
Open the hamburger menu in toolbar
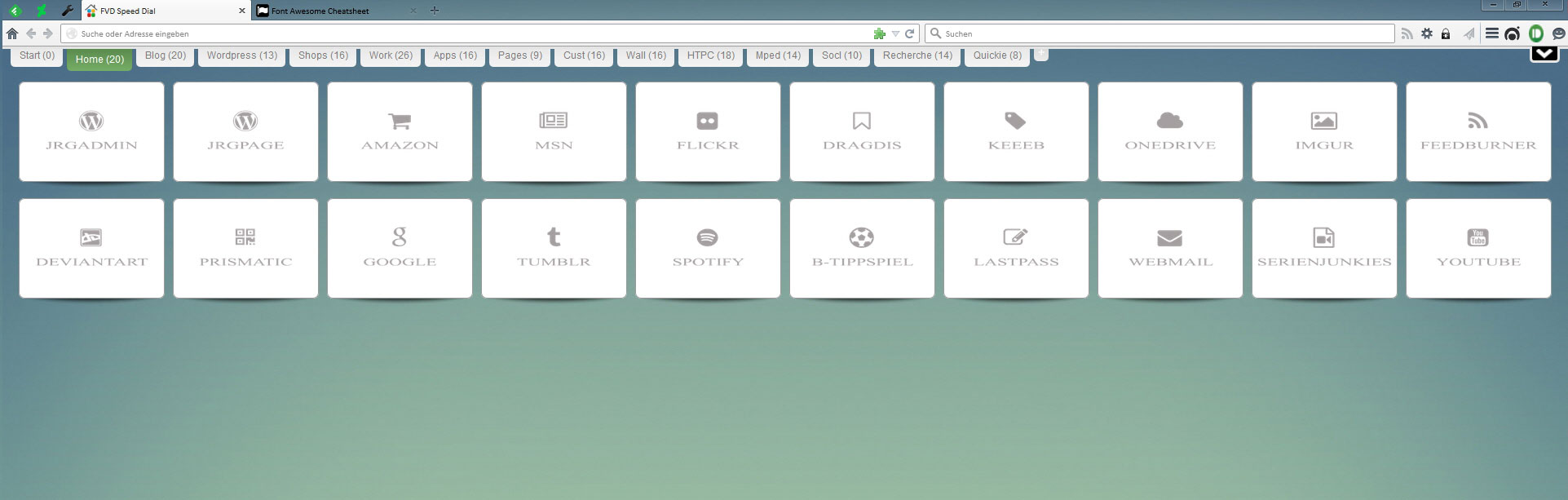coord(1491,33)
